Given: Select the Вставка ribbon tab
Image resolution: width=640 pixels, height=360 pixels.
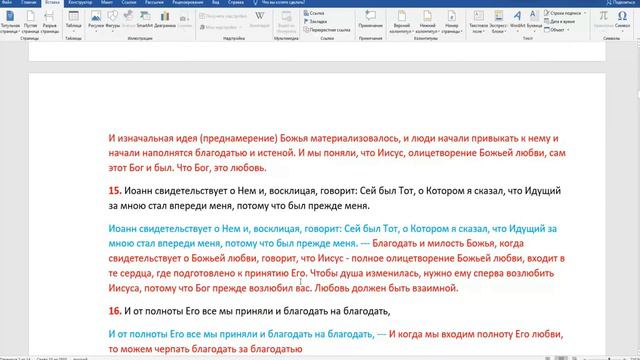Looking at the screenshot, I should coord(52,2).
